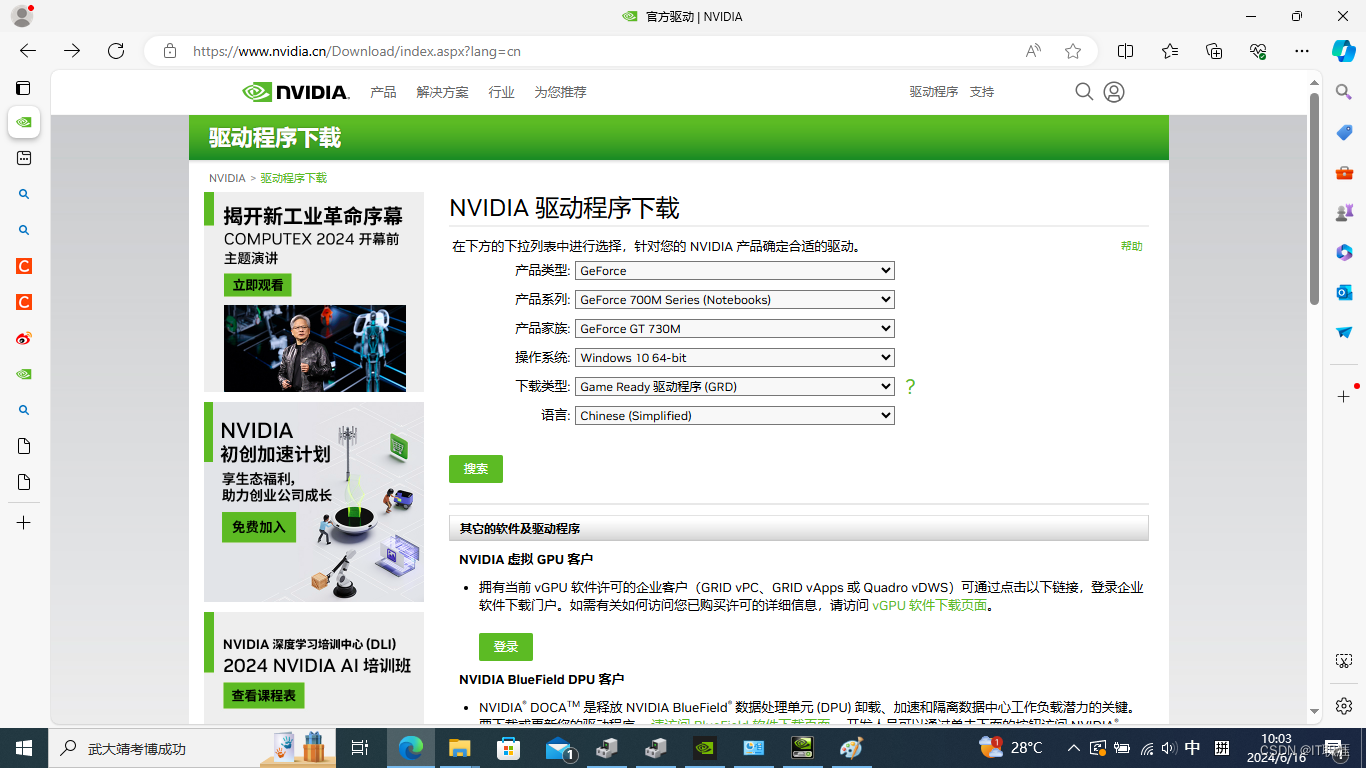Open the Favorites list
1366x768 pixels.
pos(1170,51)
